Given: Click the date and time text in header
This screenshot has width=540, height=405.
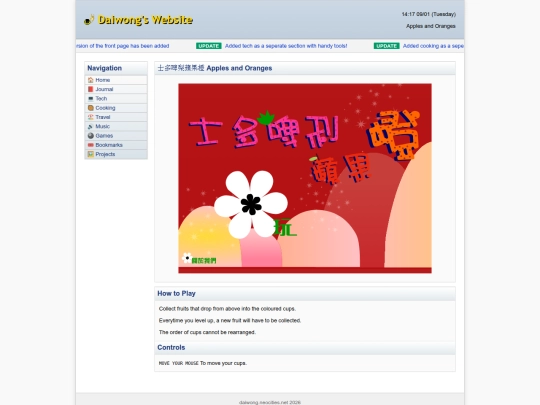Looking at the screenshot, I should coord(429,14).
